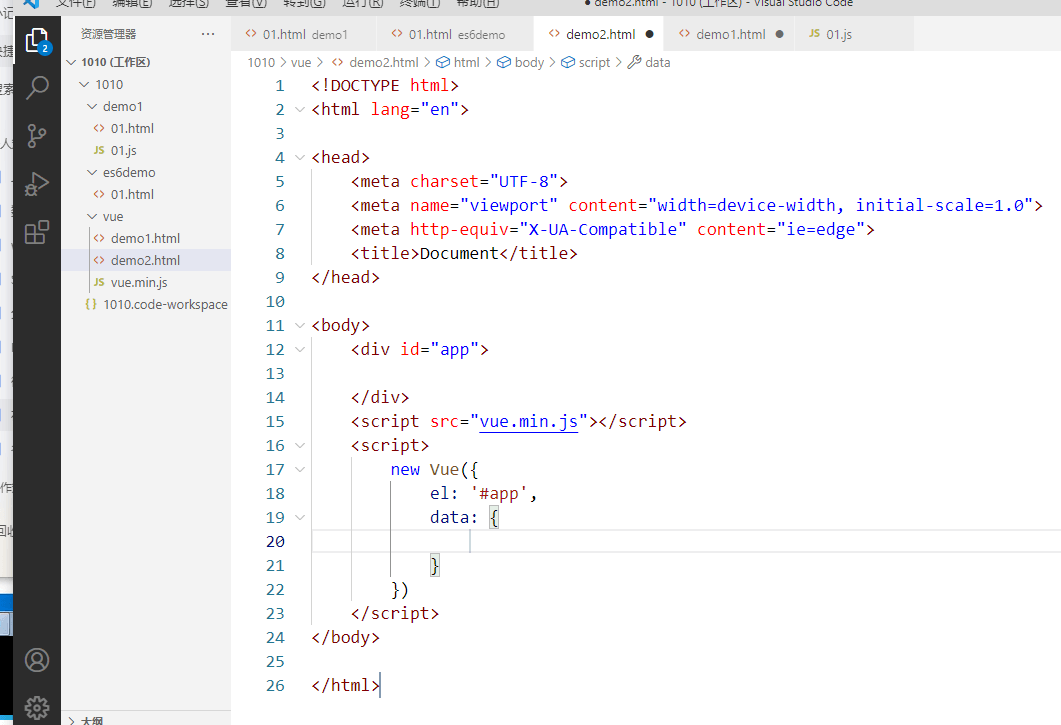
Task: Open demo1.html in the vue folder
Action: [x=145, y=238]
